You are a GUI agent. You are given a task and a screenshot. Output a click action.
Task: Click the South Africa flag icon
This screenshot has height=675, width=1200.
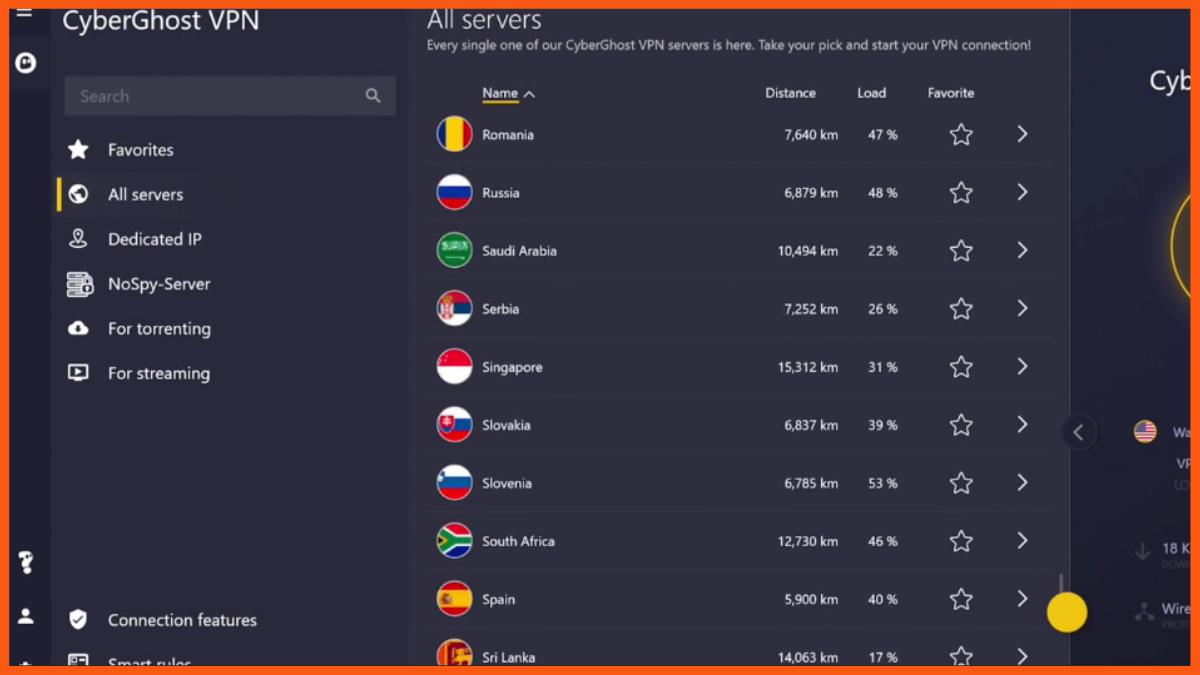454,541
